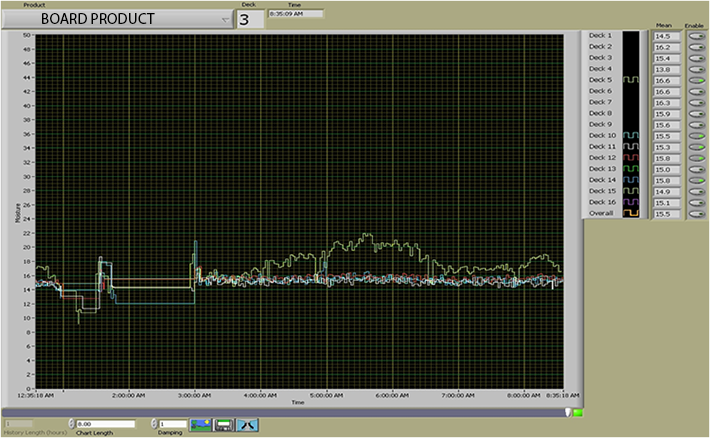Click the Overall mean value 15.5
Image resolution: width=710 pixels, height=438 pixels.
pos(667,214)
